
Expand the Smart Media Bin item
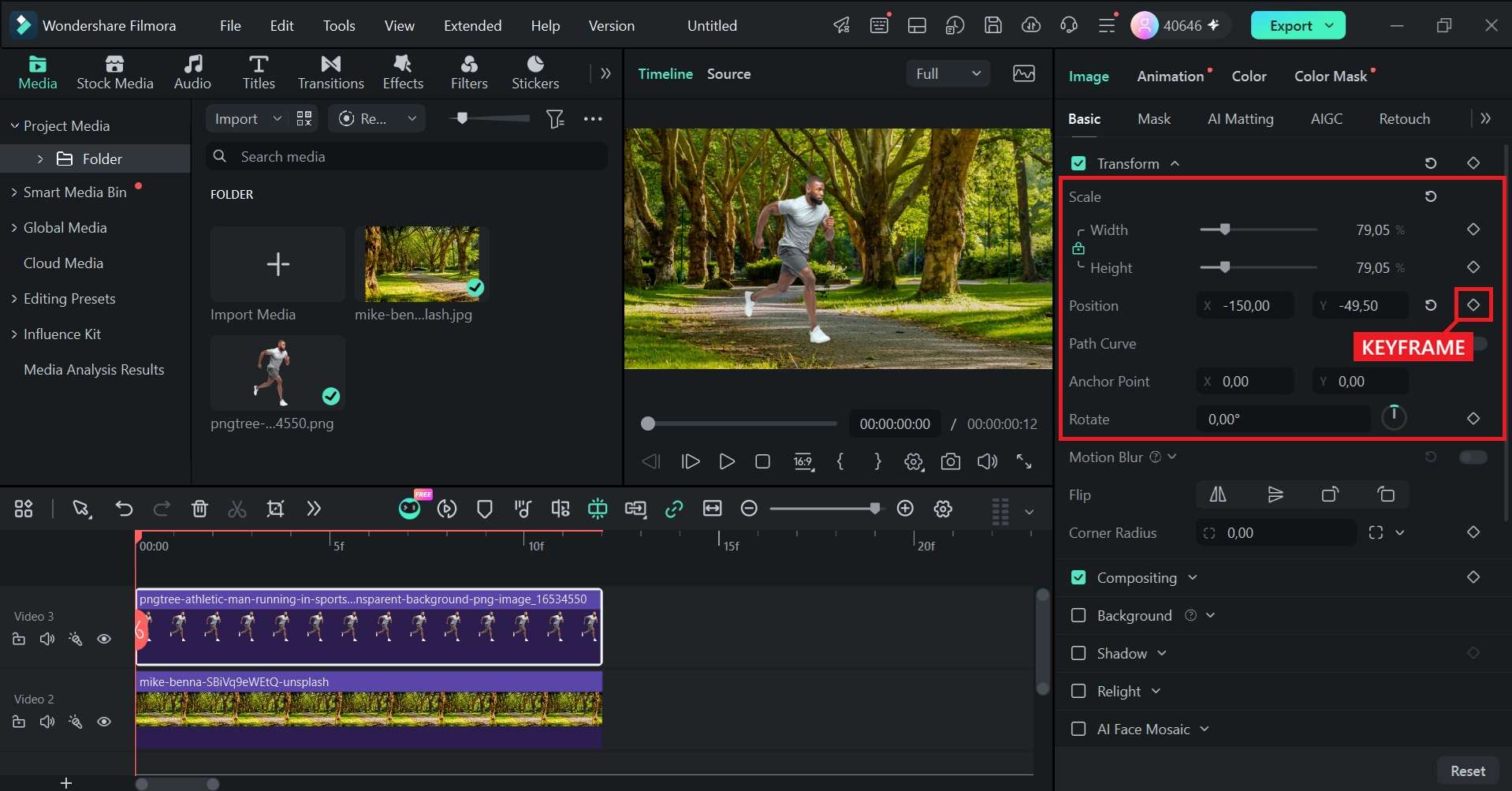[13, 192]
